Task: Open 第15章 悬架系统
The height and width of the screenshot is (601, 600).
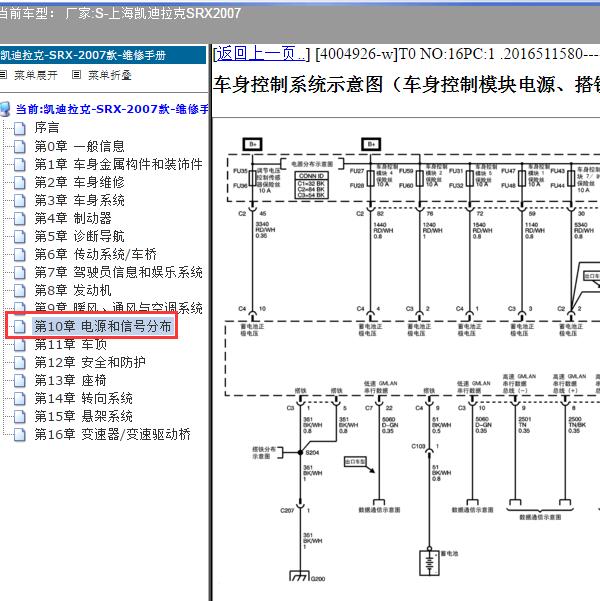Action: [x=84, y=416]
